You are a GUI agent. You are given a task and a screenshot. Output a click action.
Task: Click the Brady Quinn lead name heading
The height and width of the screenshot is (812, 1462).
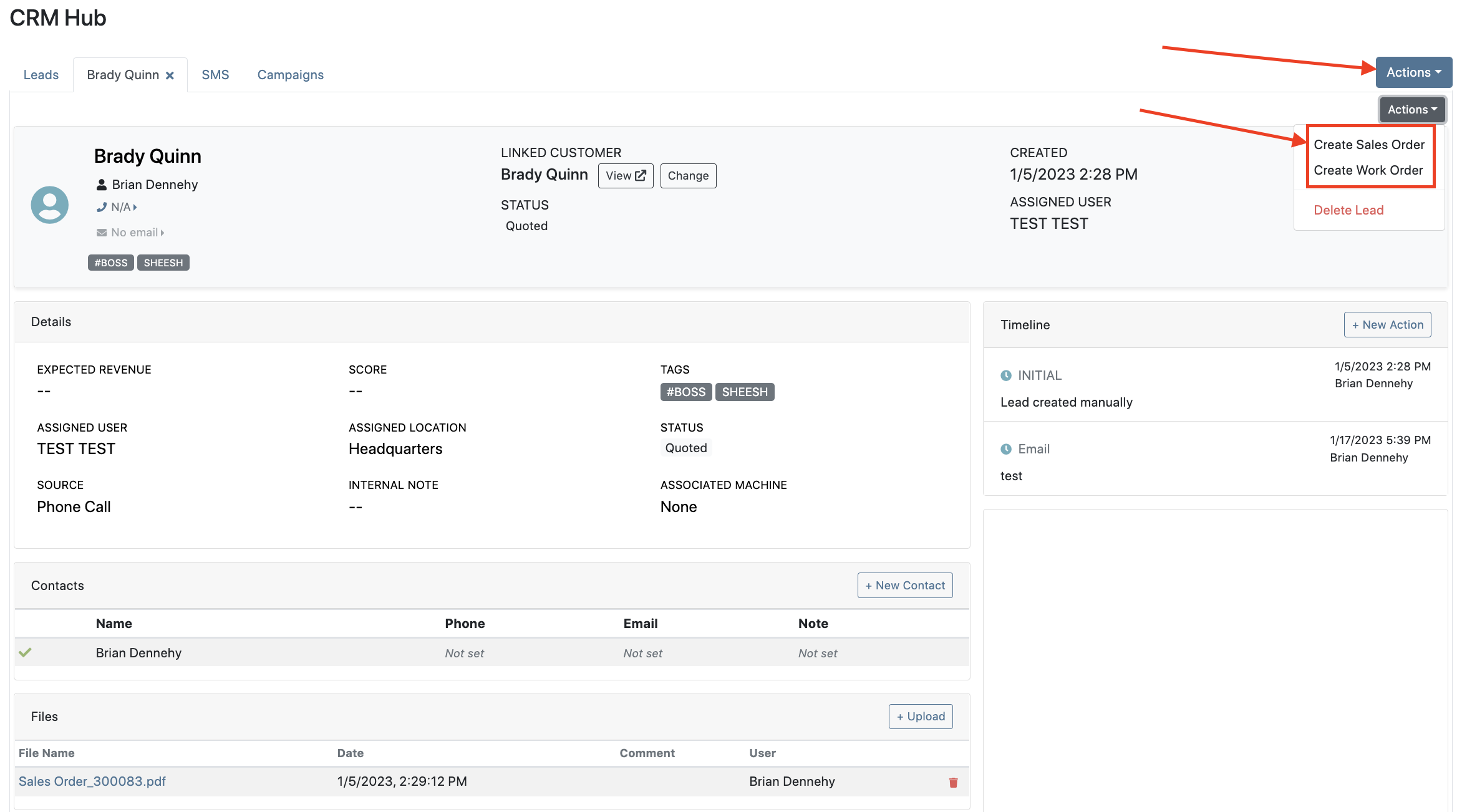(x=148, y=156)
